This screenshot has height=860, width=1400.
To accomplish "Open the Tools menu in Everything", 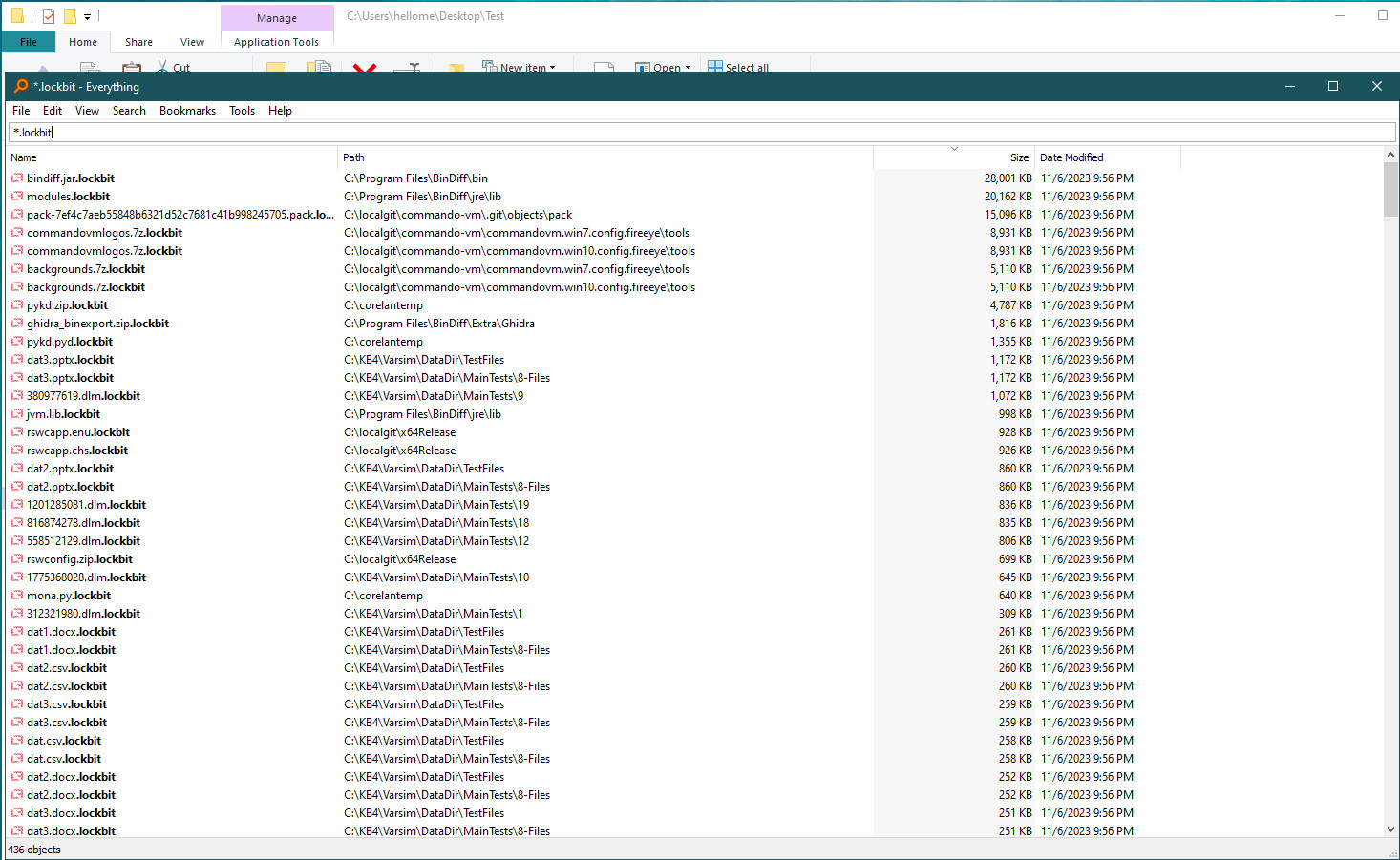I will click(x=242, y=111).
